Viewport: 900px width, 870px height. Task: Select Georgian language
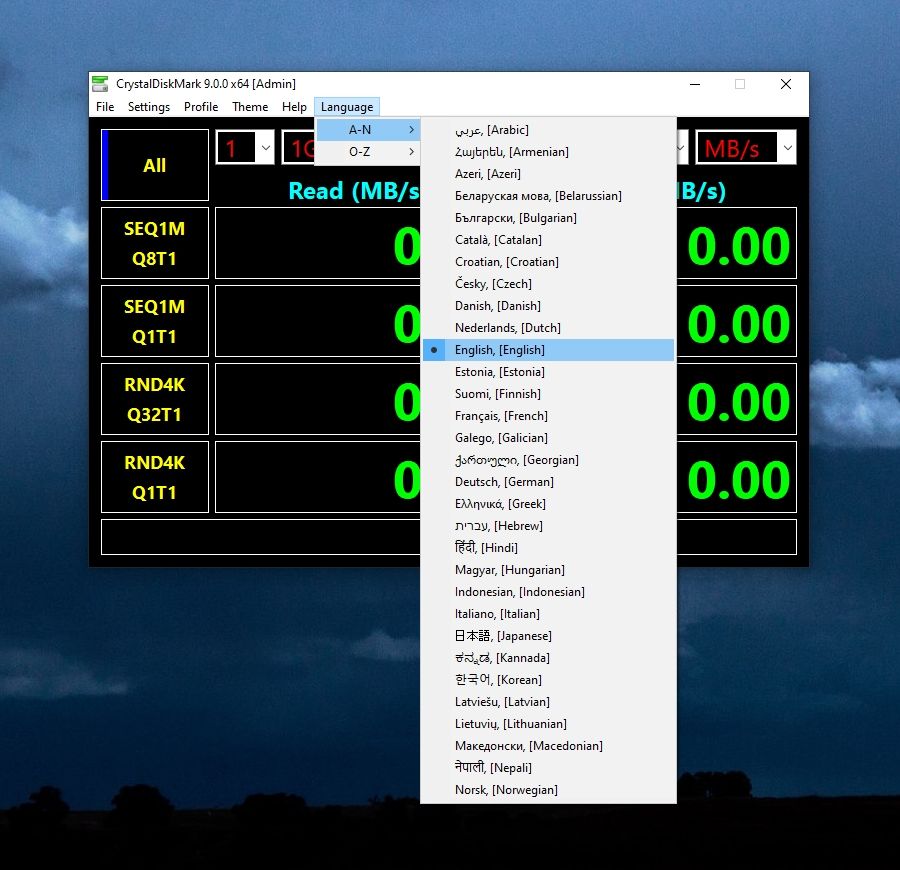coord(548,460)
